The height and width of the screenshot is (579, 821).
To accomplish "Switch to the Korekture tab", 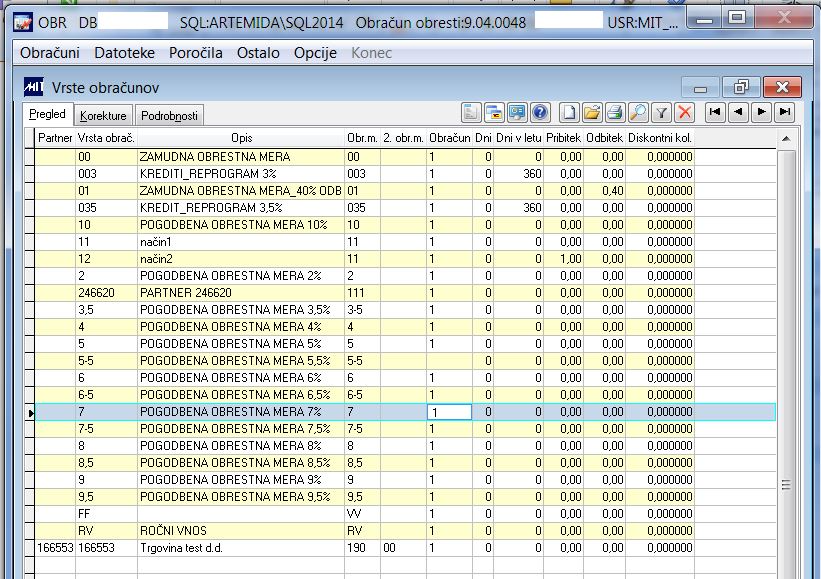I will 103,116.
